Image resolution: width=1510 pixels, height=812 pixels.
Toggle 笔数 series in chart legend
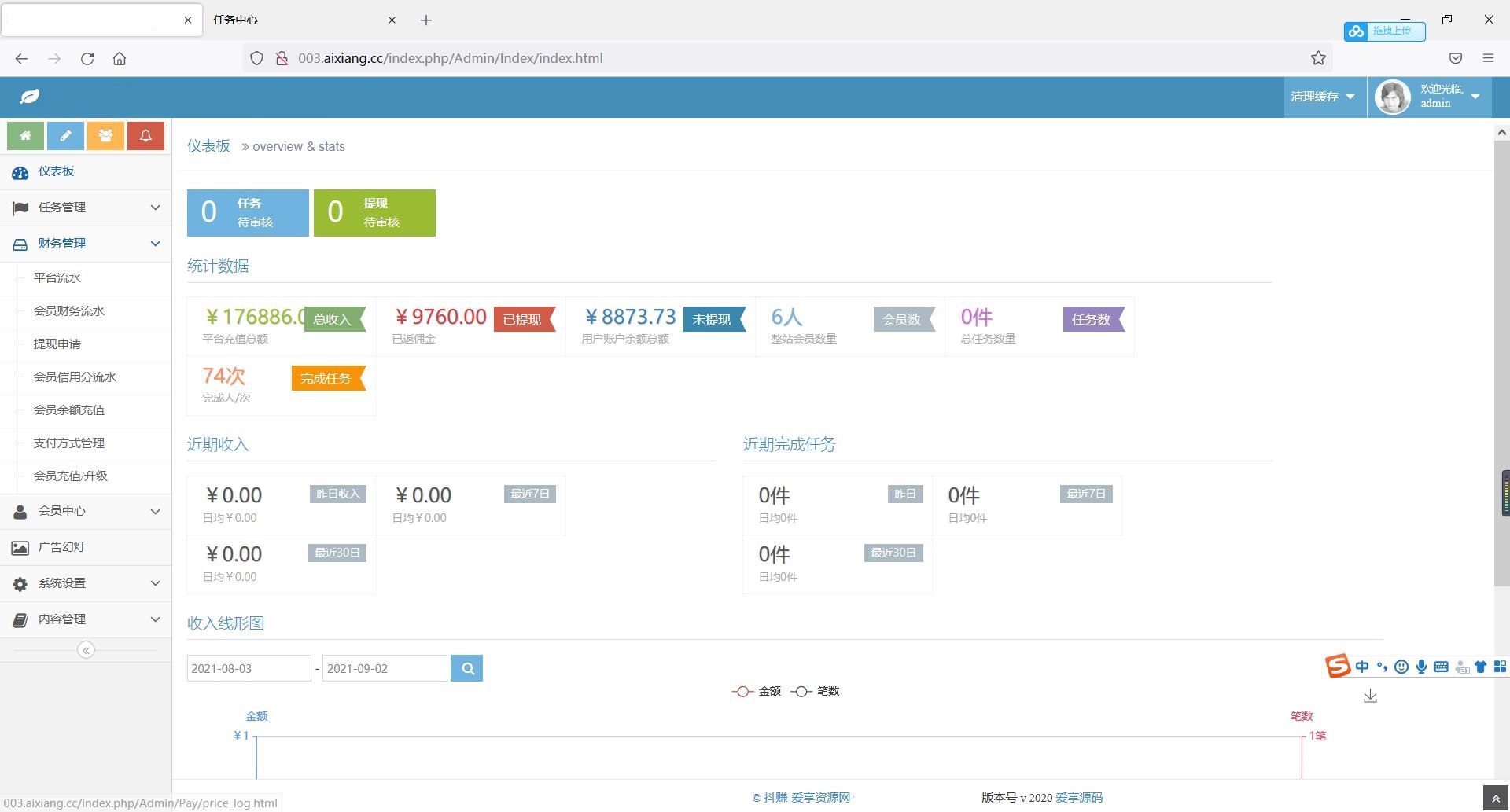coord(815,692)
